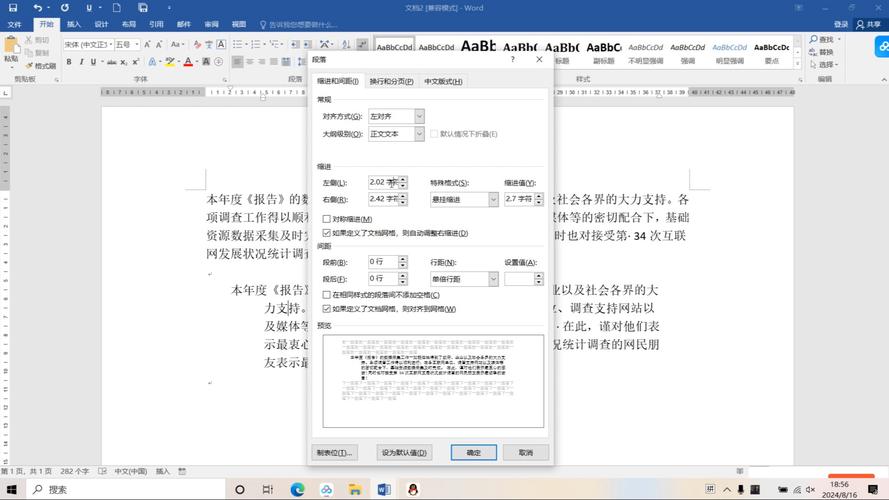The image size is (889, 500).
Task: Click the Sort (A-Z) icon
Action: click(346, 44)
